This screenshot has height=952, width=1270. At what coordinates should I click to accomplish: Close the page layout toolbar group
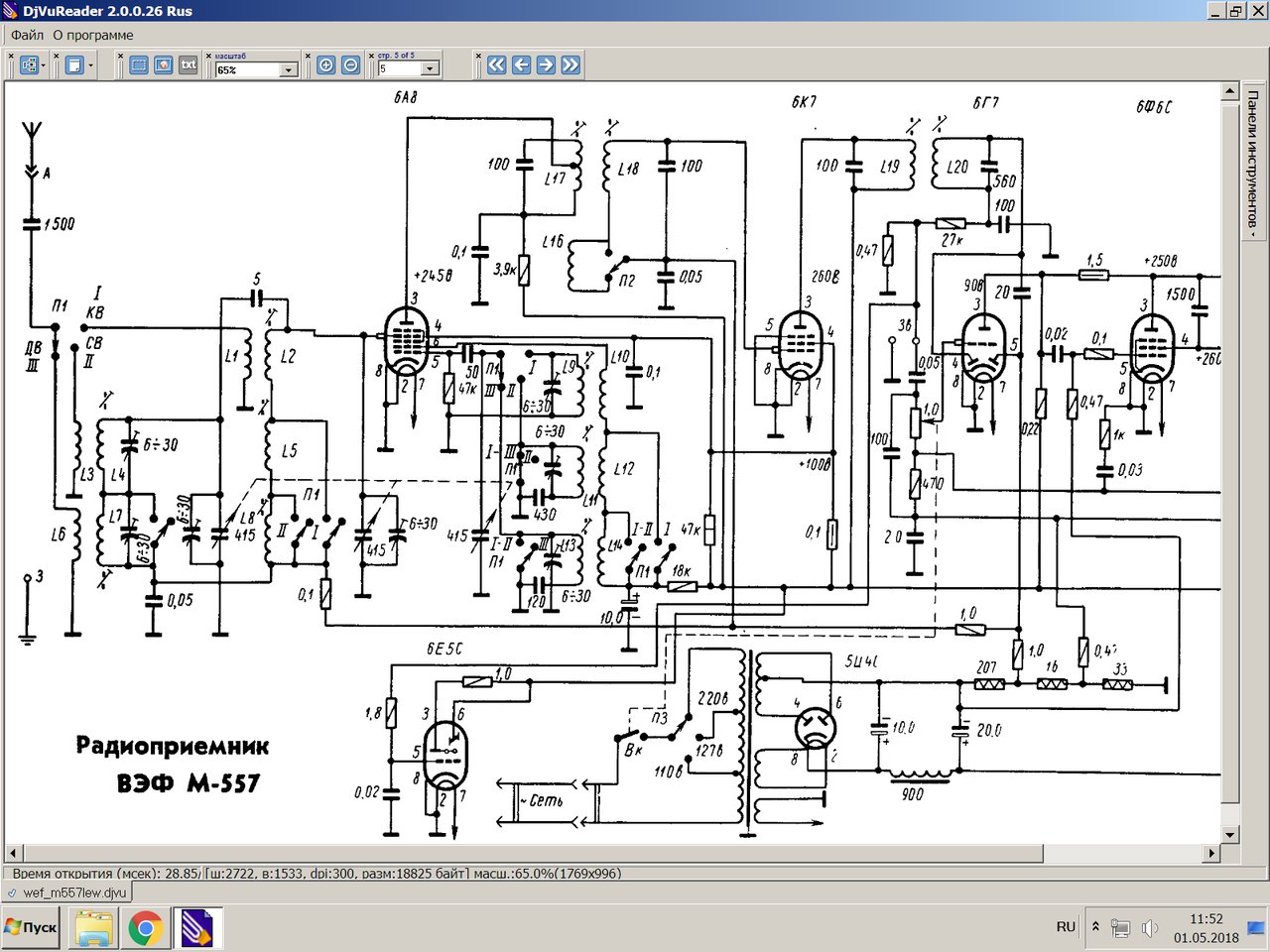click(58, 57)
